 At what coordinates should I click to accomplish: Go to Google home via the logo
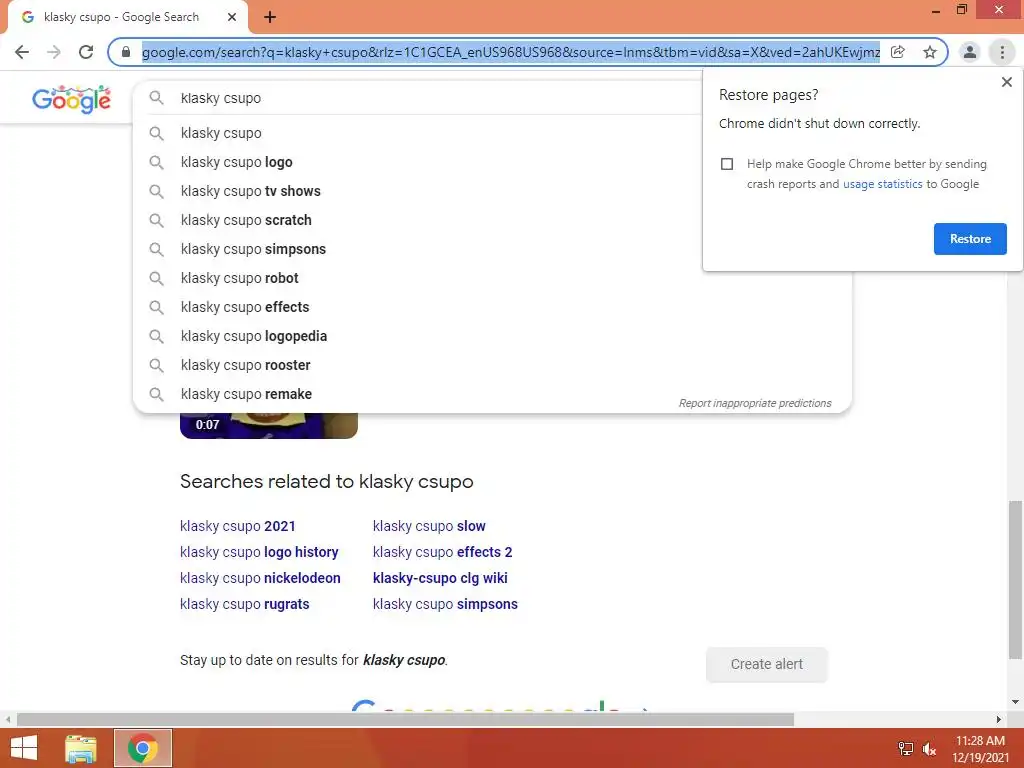click(71, 99)
